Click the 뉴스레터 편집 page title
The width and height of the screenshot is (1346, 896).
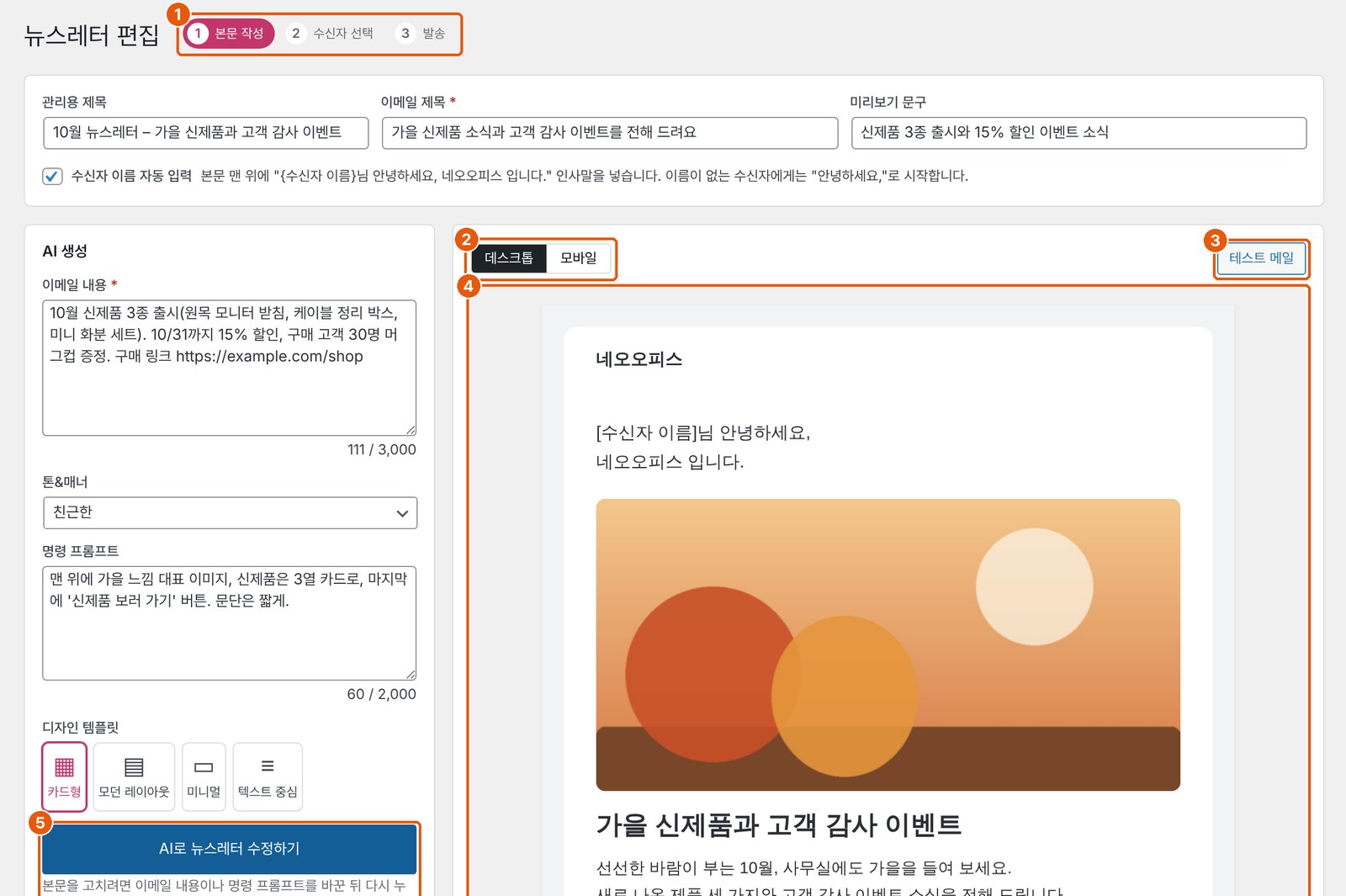(x=92, y=35)
